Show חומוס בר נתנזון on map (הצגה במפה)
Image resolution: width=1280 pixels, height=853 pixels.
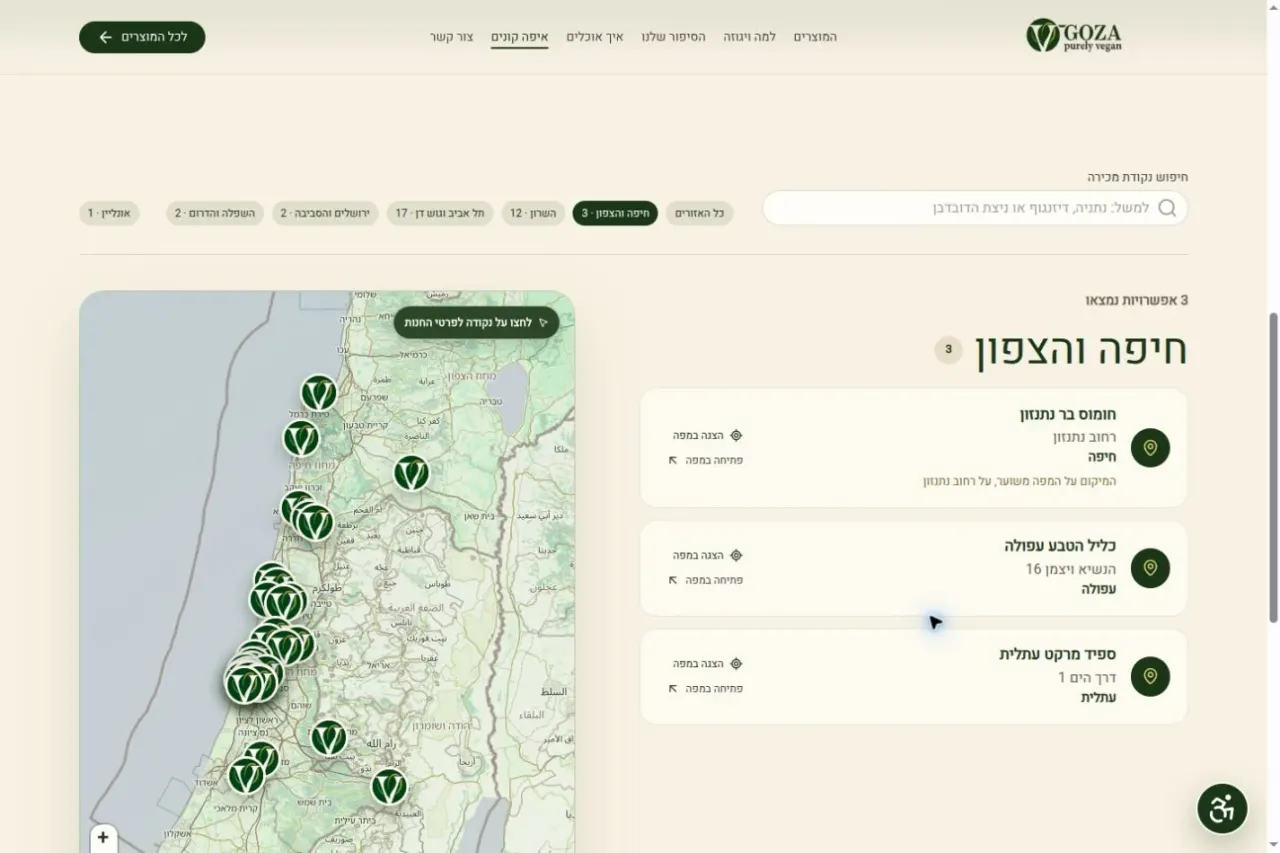point(707,435)
